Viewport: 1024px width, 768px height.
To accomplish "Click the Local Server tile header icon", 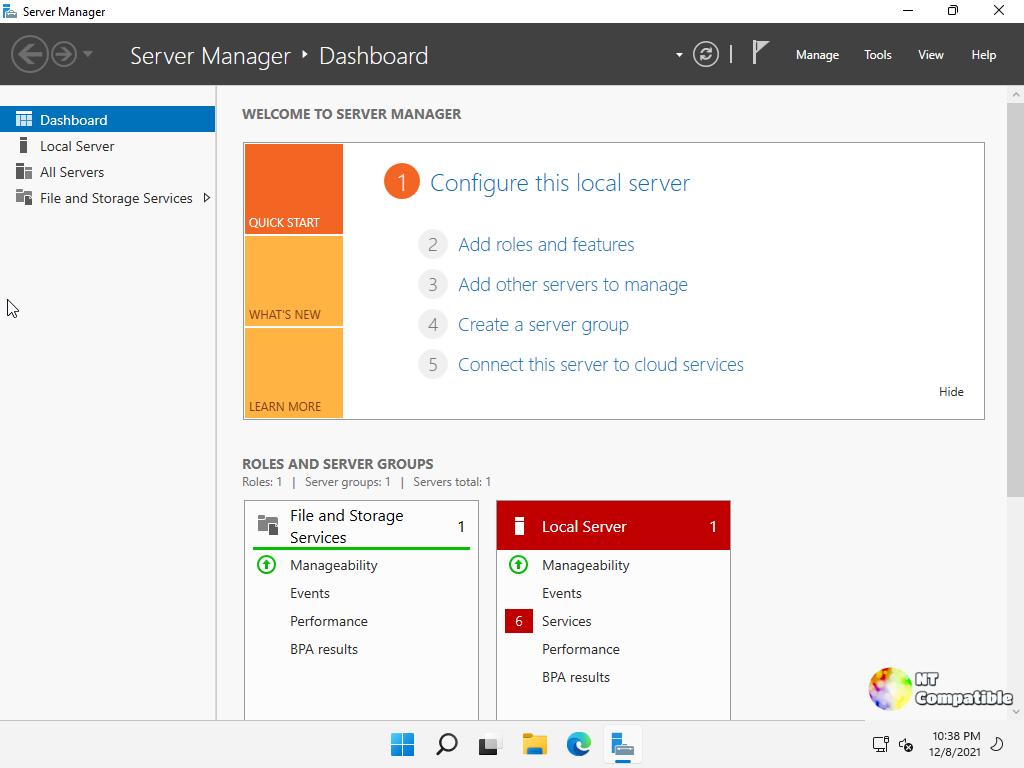I will click(519, 526).
